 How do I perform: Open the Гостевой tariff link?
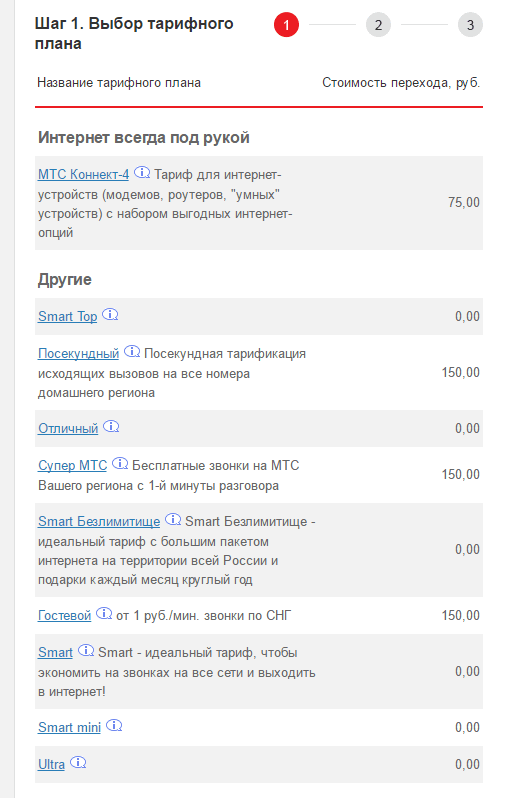pyautogui.click(x=65, y=615)
